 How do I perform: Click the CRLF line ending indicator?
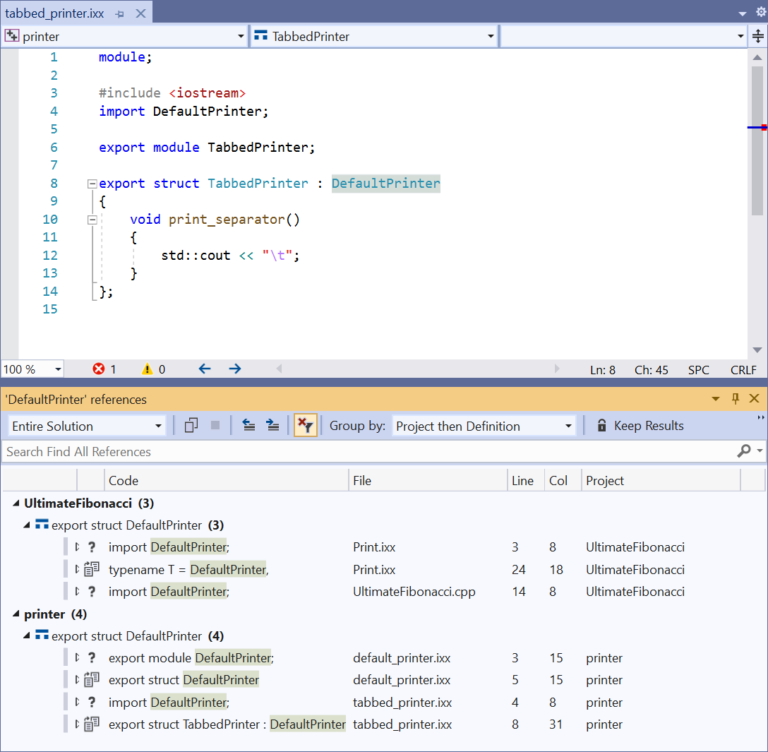click(x=743, y=369)
